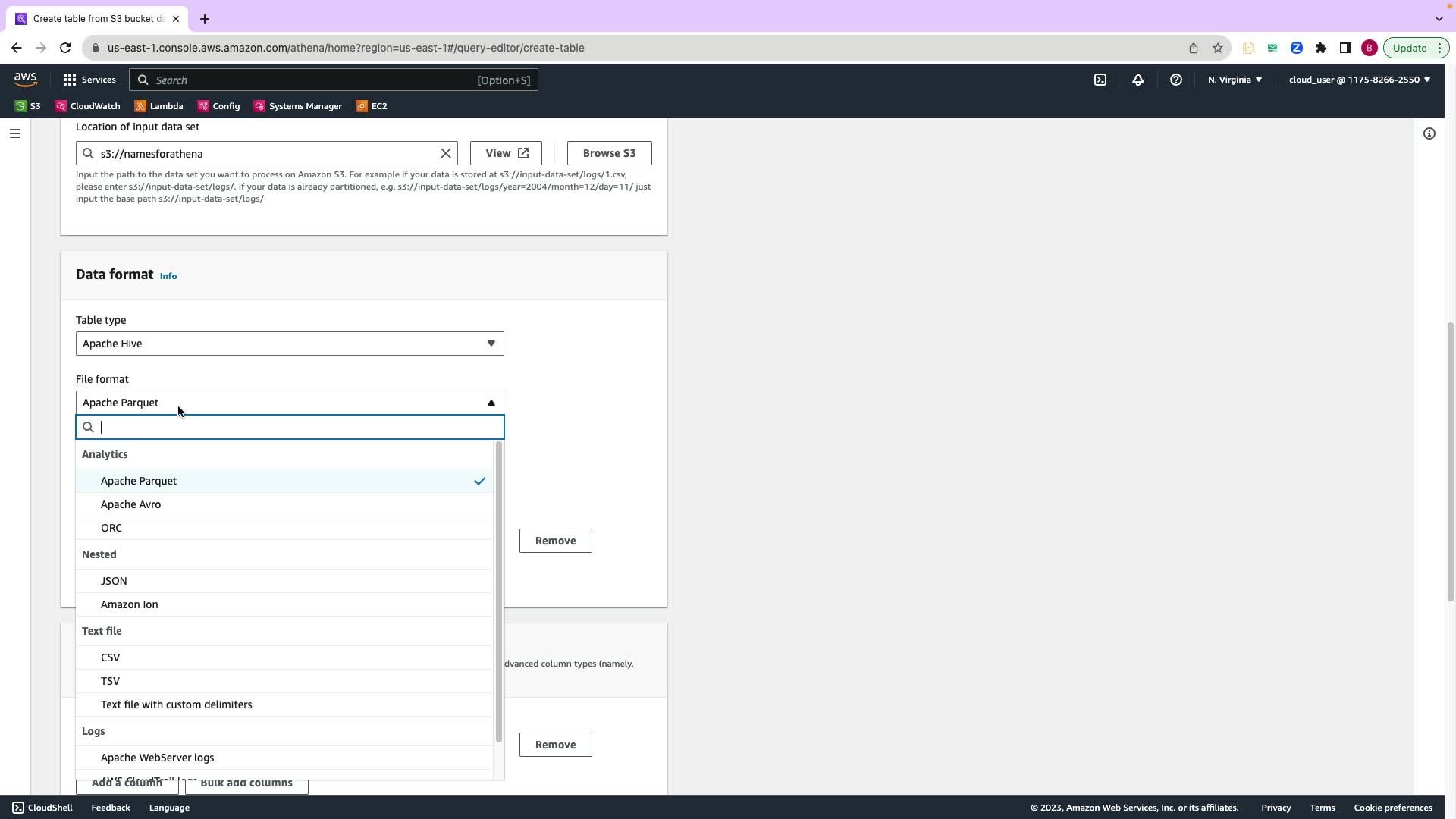The height and width of the screenshot is (819, 1456).
Task: Open the Lambda service shortcut
Action: 158,106
